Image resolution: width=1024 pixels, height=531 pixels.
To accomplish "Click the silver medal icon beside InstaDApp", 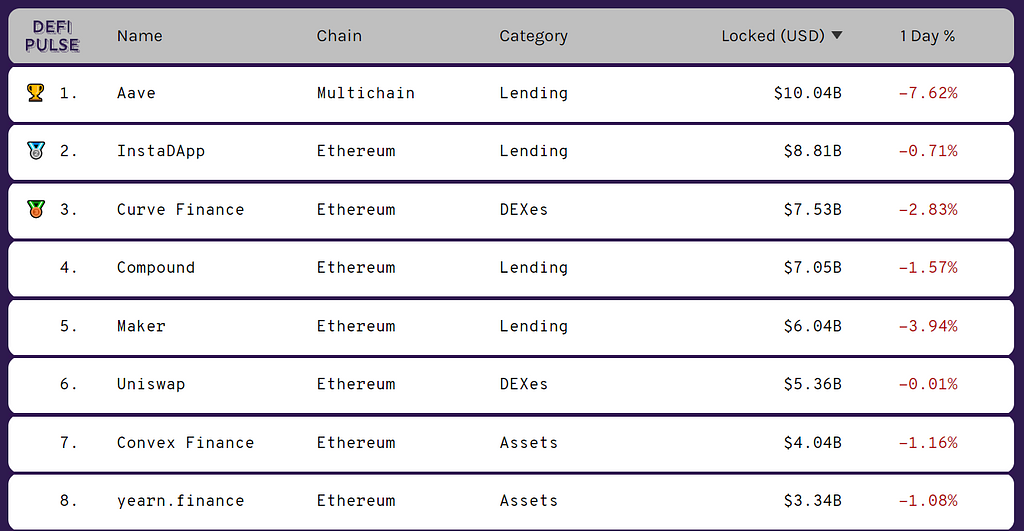I will pos(36,151).
